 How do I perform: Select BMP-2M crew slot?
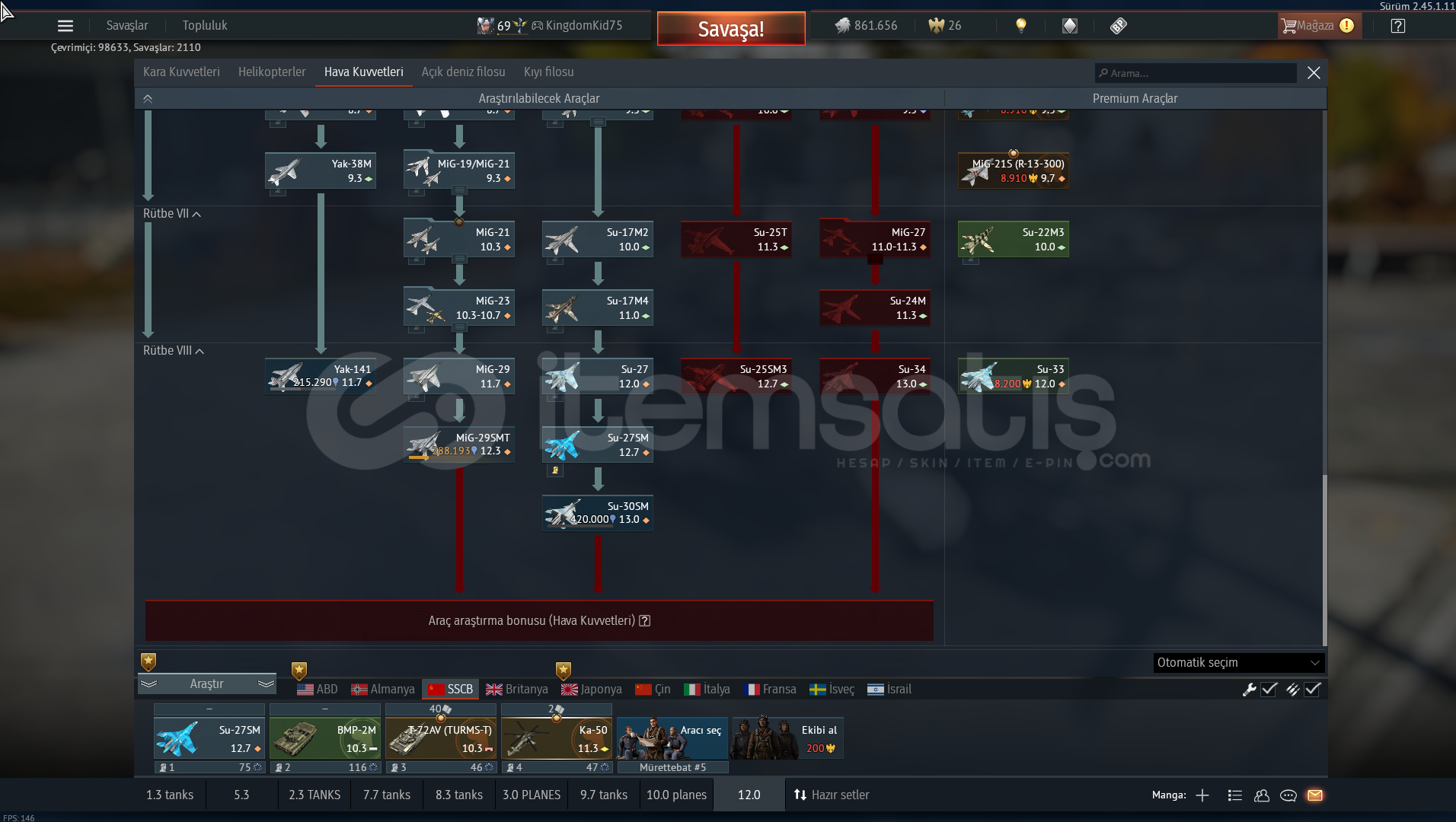point(325,738)
